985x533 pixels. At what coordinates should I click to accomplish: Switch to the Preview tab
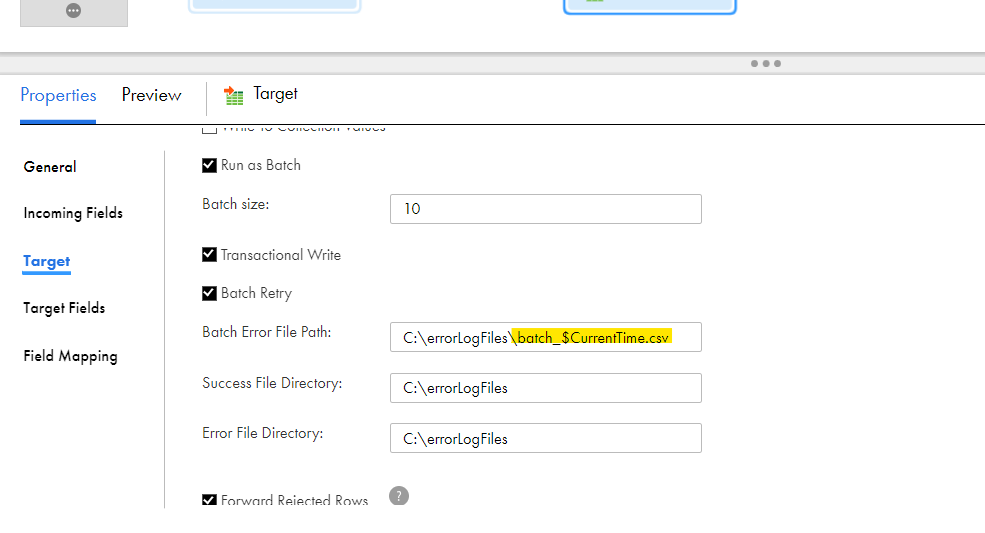click(x=151, y=95)
